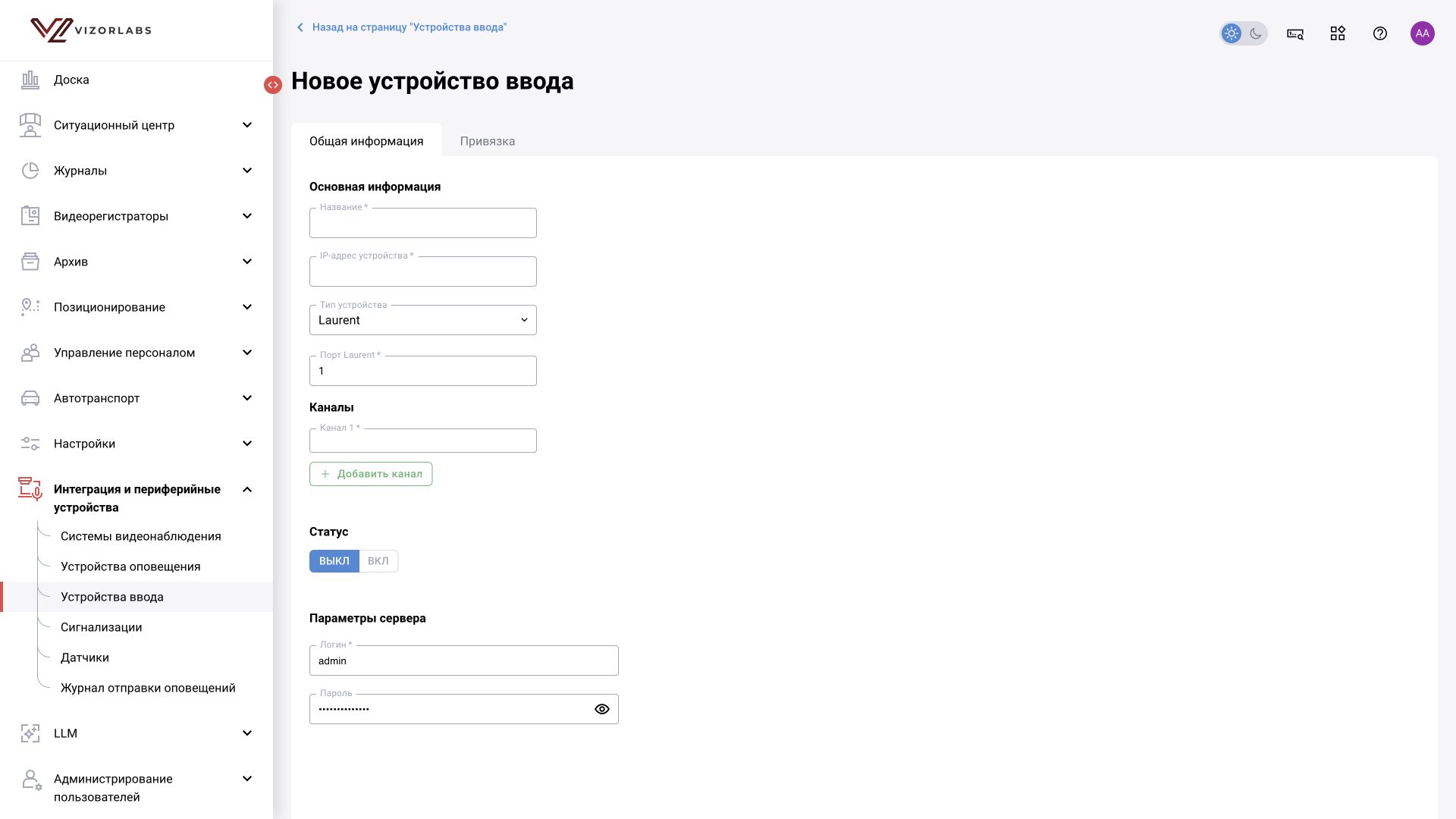This screenshot has width=1456, height=819.
Task: Collapse Интеграция и периферийные устройства chevron
Action: [x=247, y=490]
